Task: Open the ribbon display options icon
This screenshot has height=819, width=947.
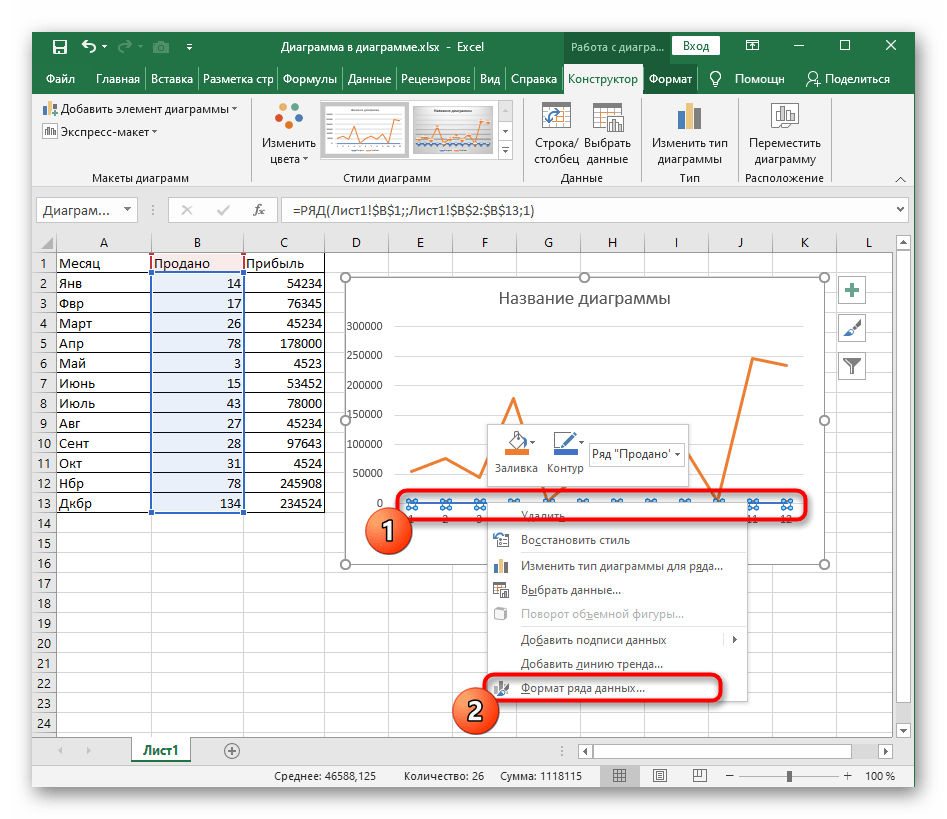Action: tap(752, 45)
